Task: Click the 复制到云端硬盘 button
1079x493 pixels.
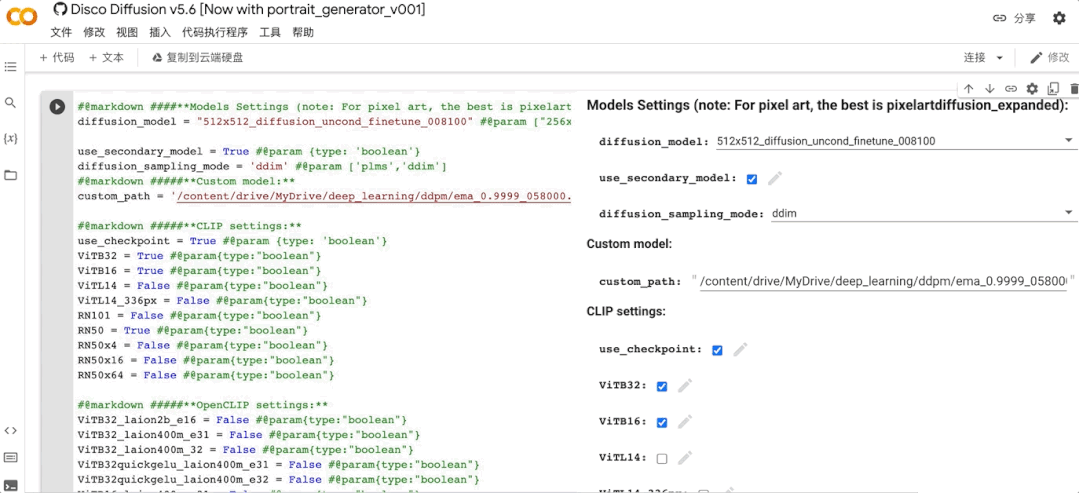Action: click(x=197, y=58)
